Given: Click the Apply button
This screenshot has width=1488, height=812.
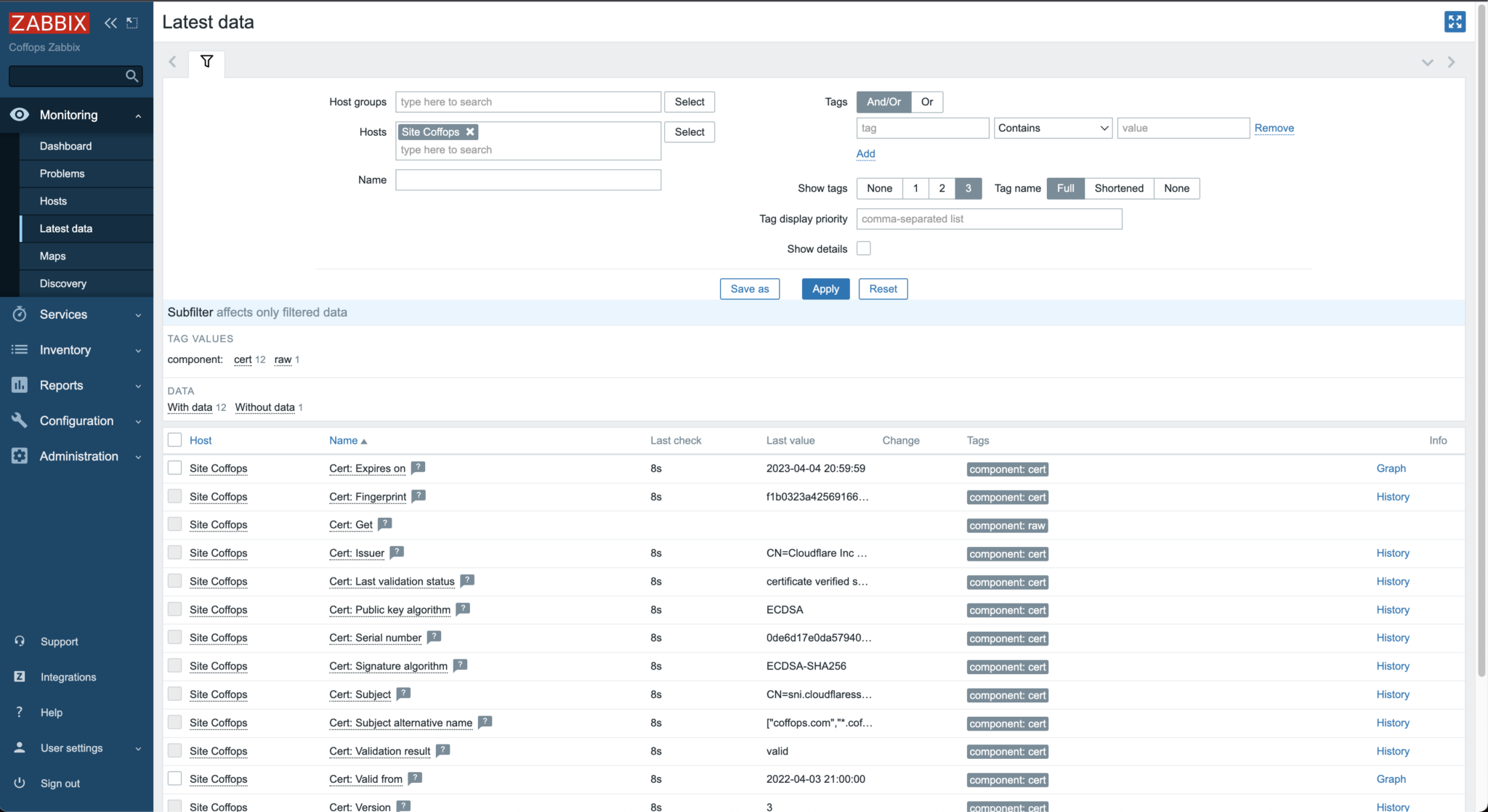Looking at the screenshot, I should click(825, 288).
